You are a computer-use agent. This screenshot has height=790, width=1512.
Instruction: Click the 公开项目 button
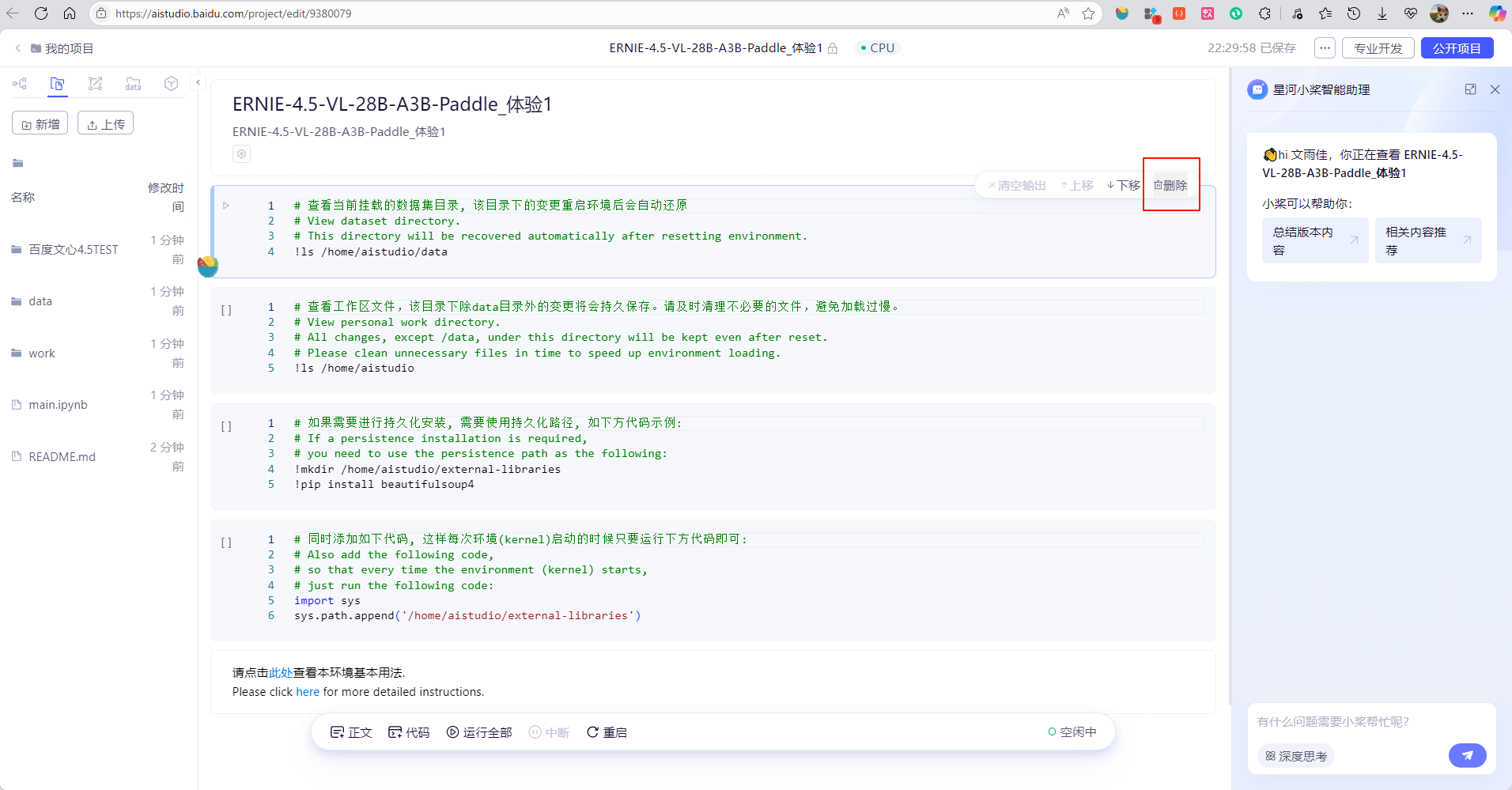(1457, 48)
